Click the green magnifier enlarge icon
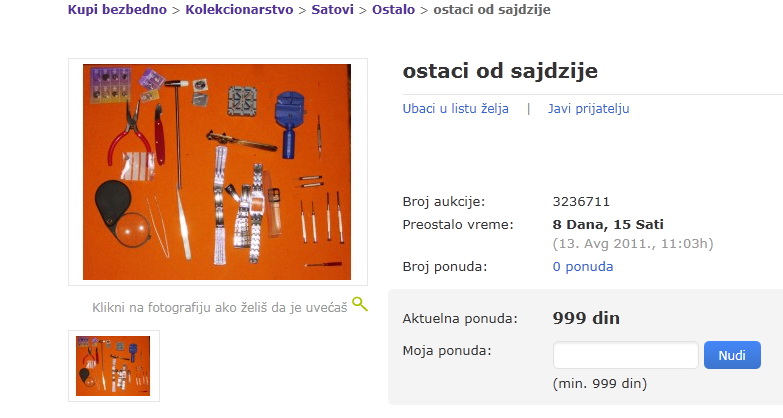The image size is (783, 418). (360, 304)
